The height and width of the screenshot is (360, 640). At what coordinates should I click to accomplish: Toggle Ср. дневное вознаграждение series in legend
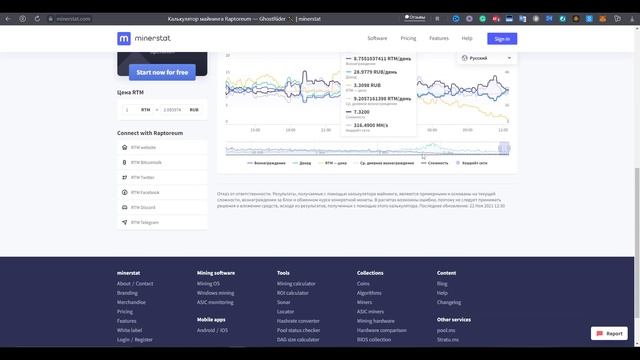pyautogui.click(x=384, y=163)
